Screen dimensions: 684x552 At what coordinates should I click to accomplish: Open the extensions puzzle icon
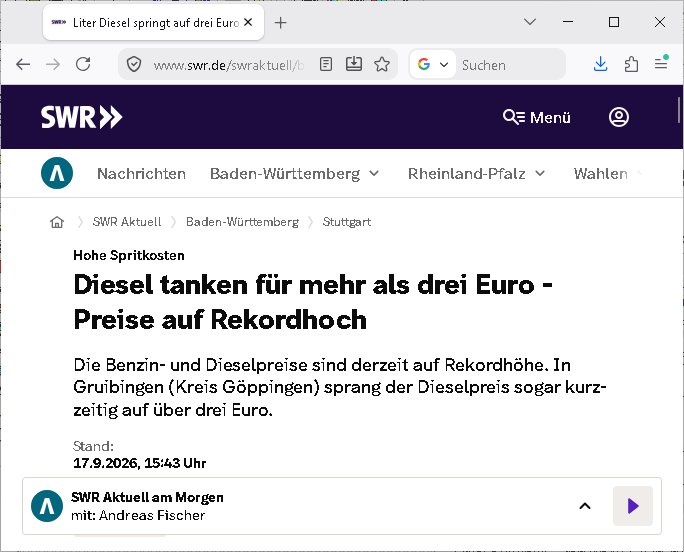(x=631, y=65)
